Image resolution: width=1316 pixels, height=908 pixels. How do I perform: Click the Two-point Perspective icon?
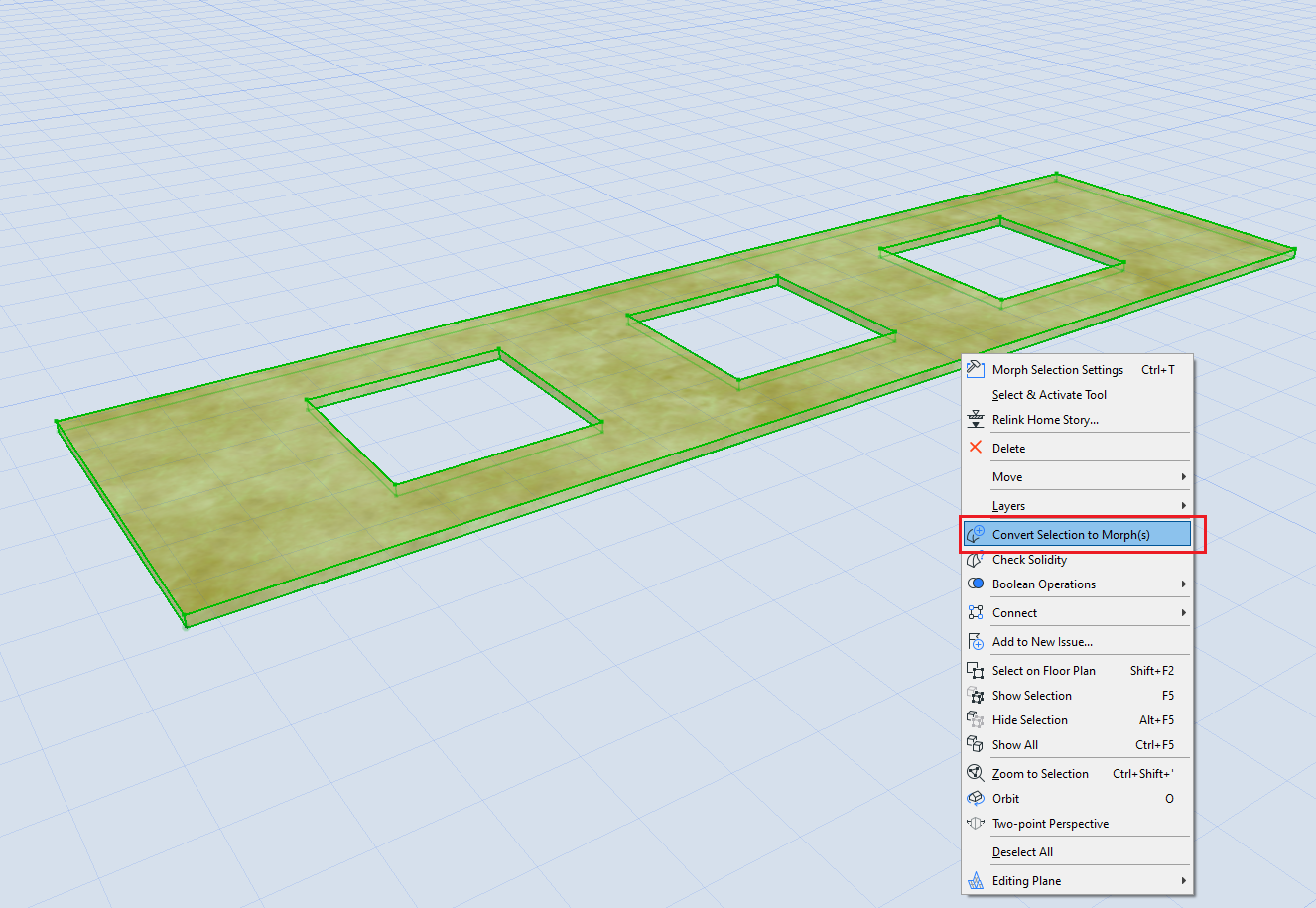click(976, 824)
